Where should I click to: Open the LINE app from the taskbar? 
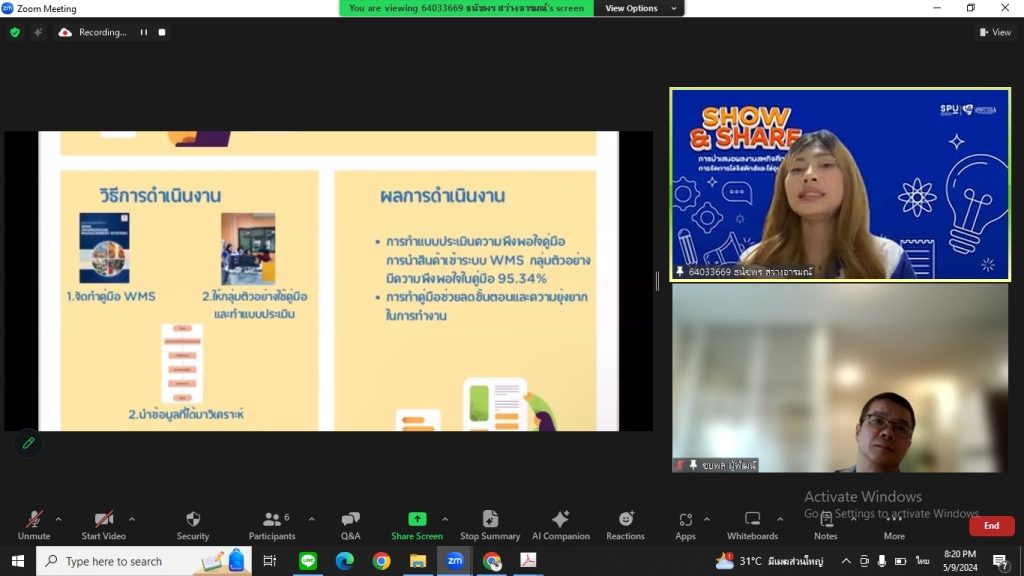pos(308,561)
